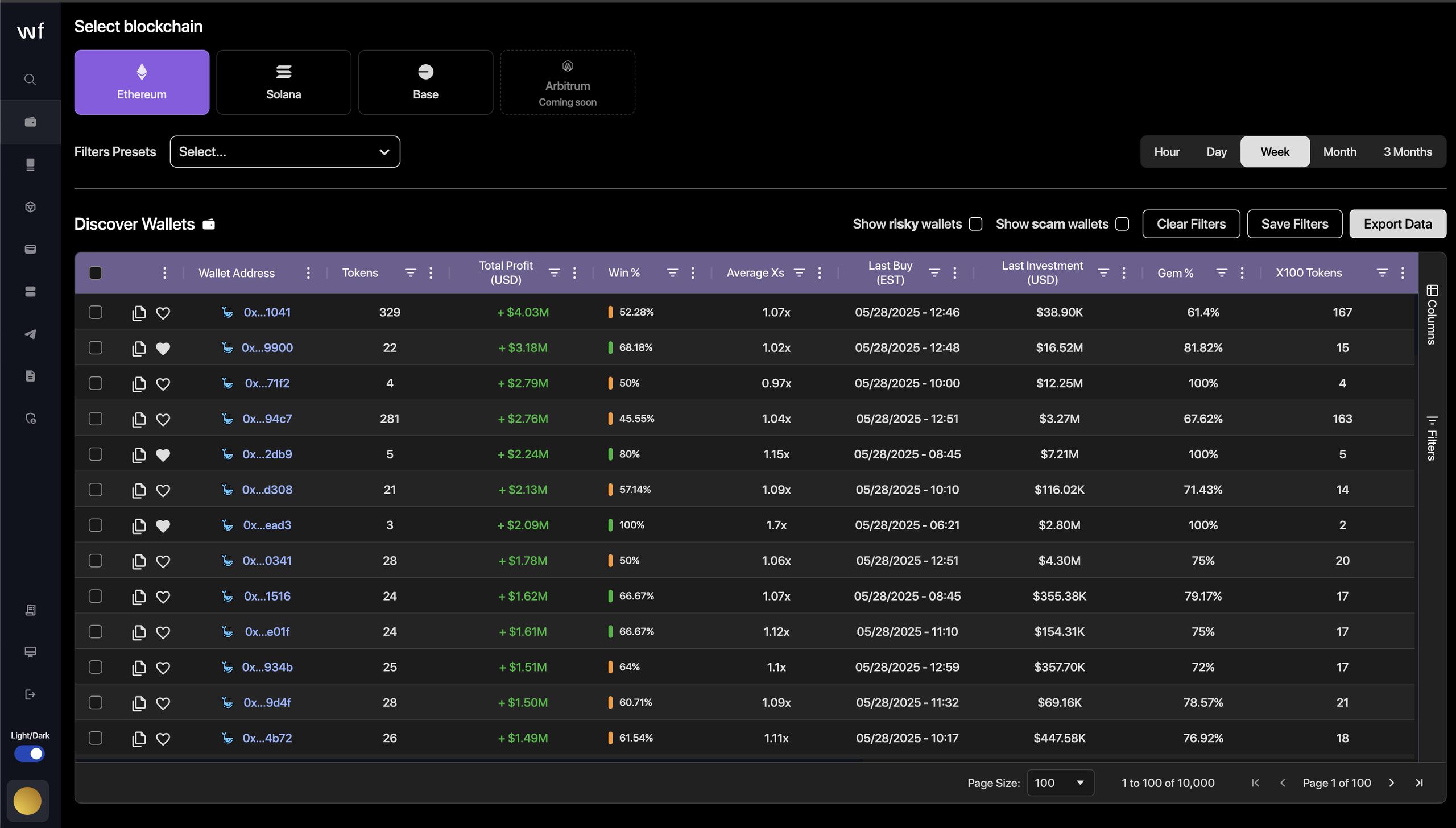Open wallet link 0x...2db9
This screenshot has height=828, width=1456.
[267, 454]
